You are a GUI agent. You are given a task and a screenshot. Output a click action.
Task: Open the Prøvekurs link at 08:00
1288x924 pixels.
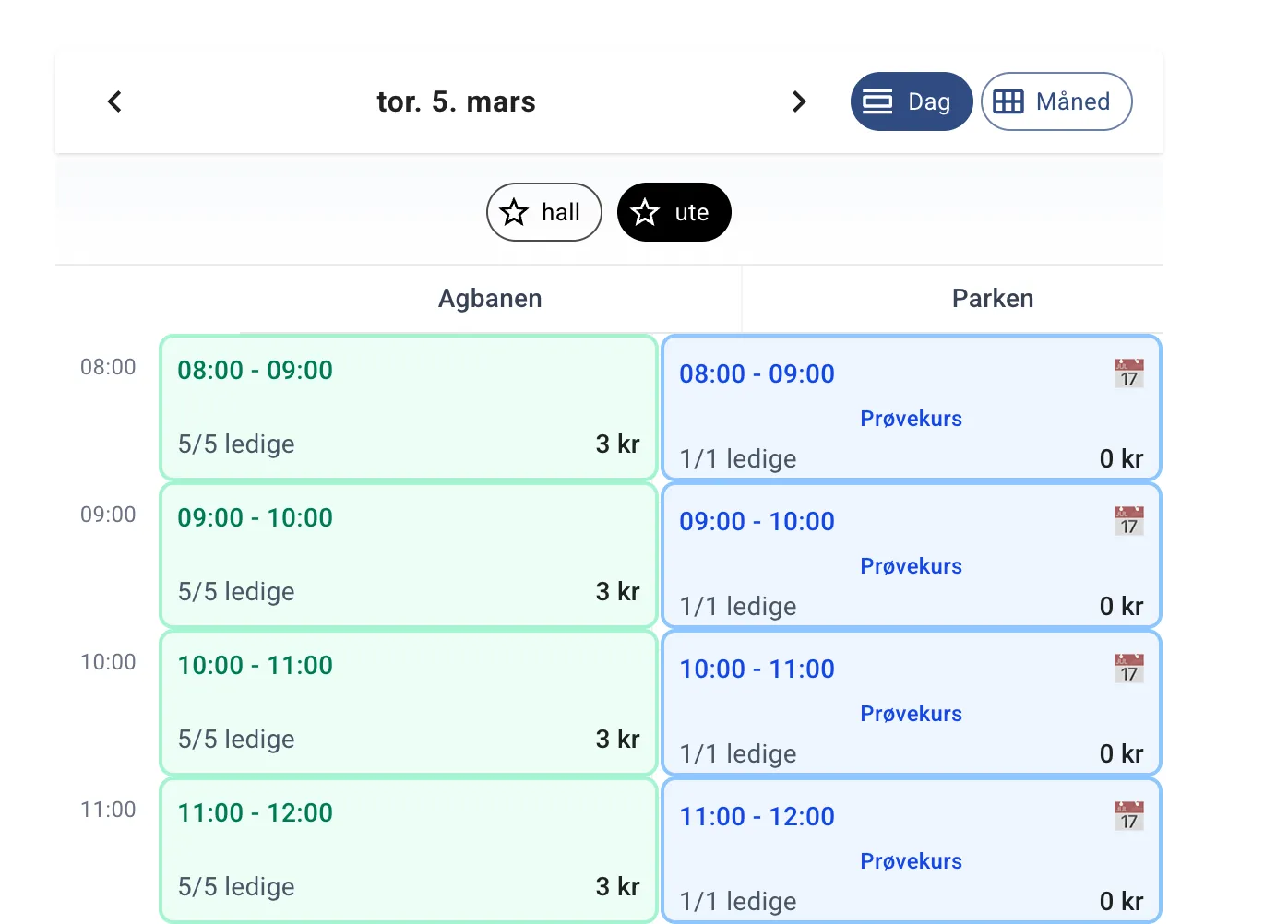pyautogui.click(x=911, y=418)
